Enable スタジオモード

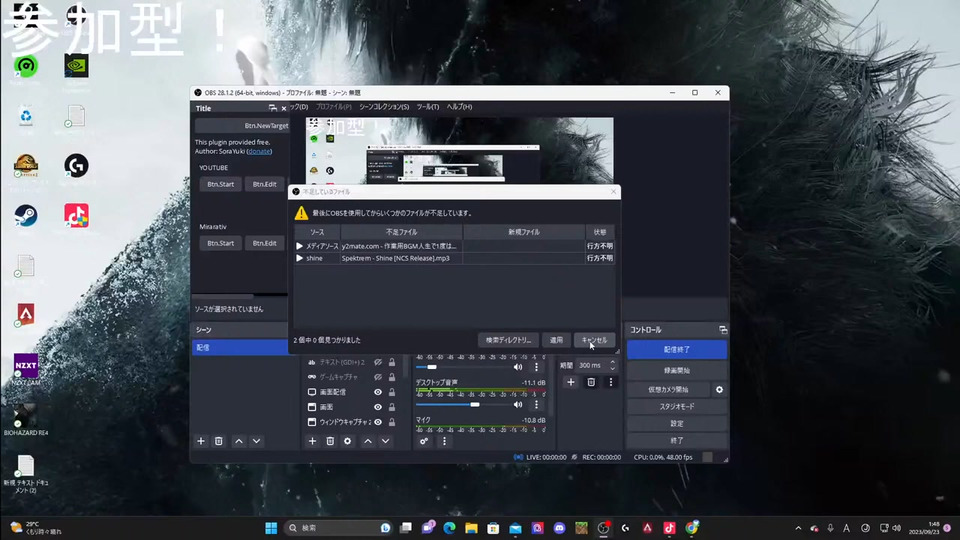coord(677,407)
